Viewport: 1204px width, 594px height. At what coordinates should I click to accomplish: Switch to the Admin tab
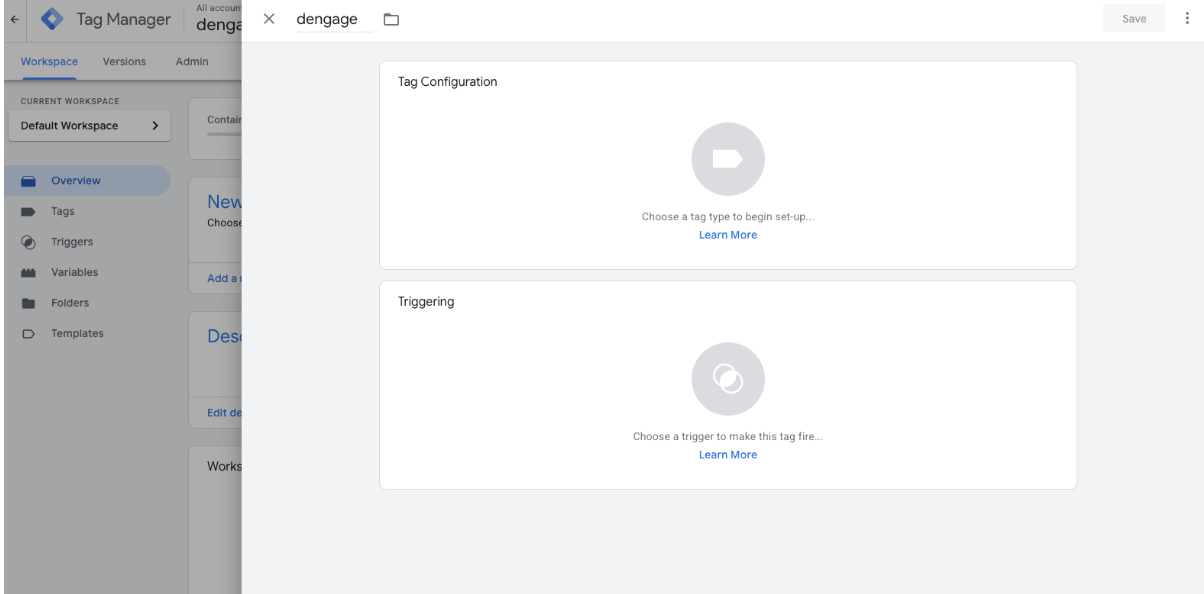pyautogui.click(x=192, y=62)
